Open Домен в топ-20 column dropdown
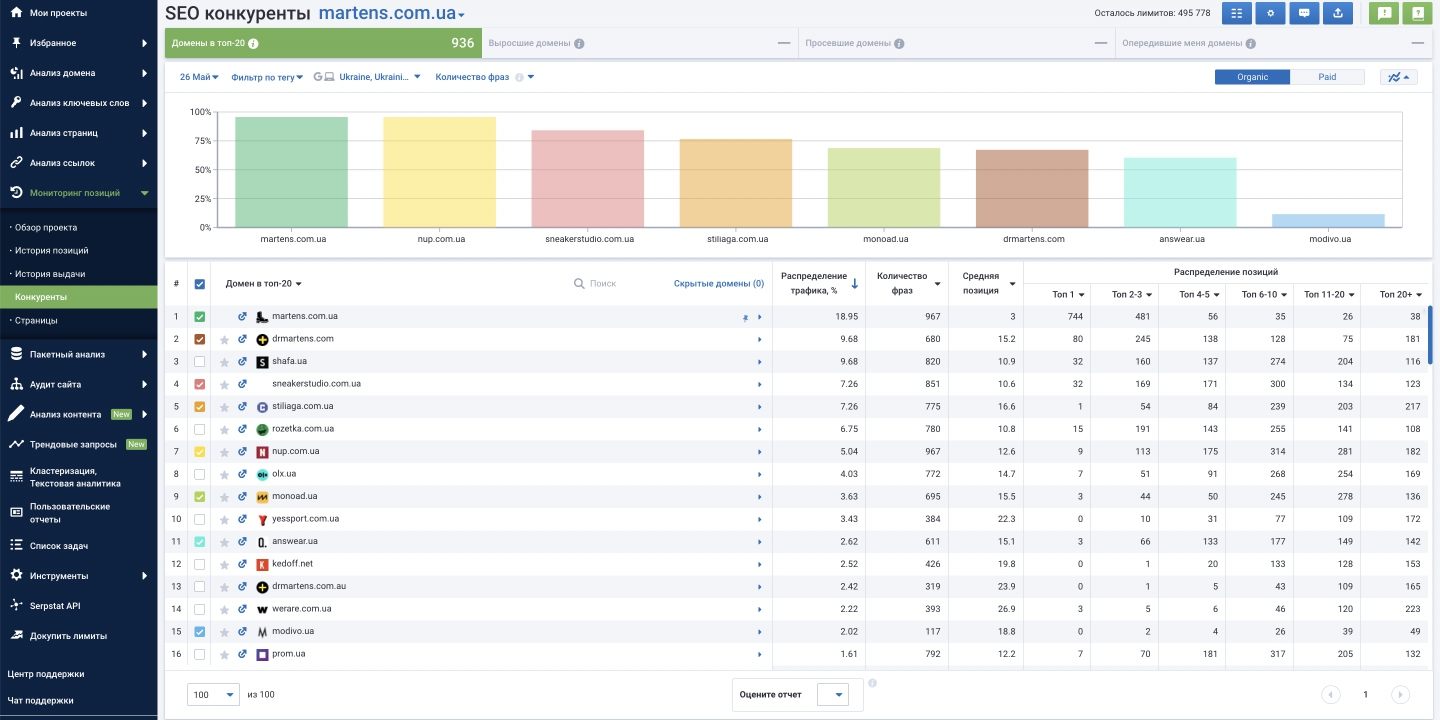This screenshot has width=1440, height=720. click(x=264, y=284)
